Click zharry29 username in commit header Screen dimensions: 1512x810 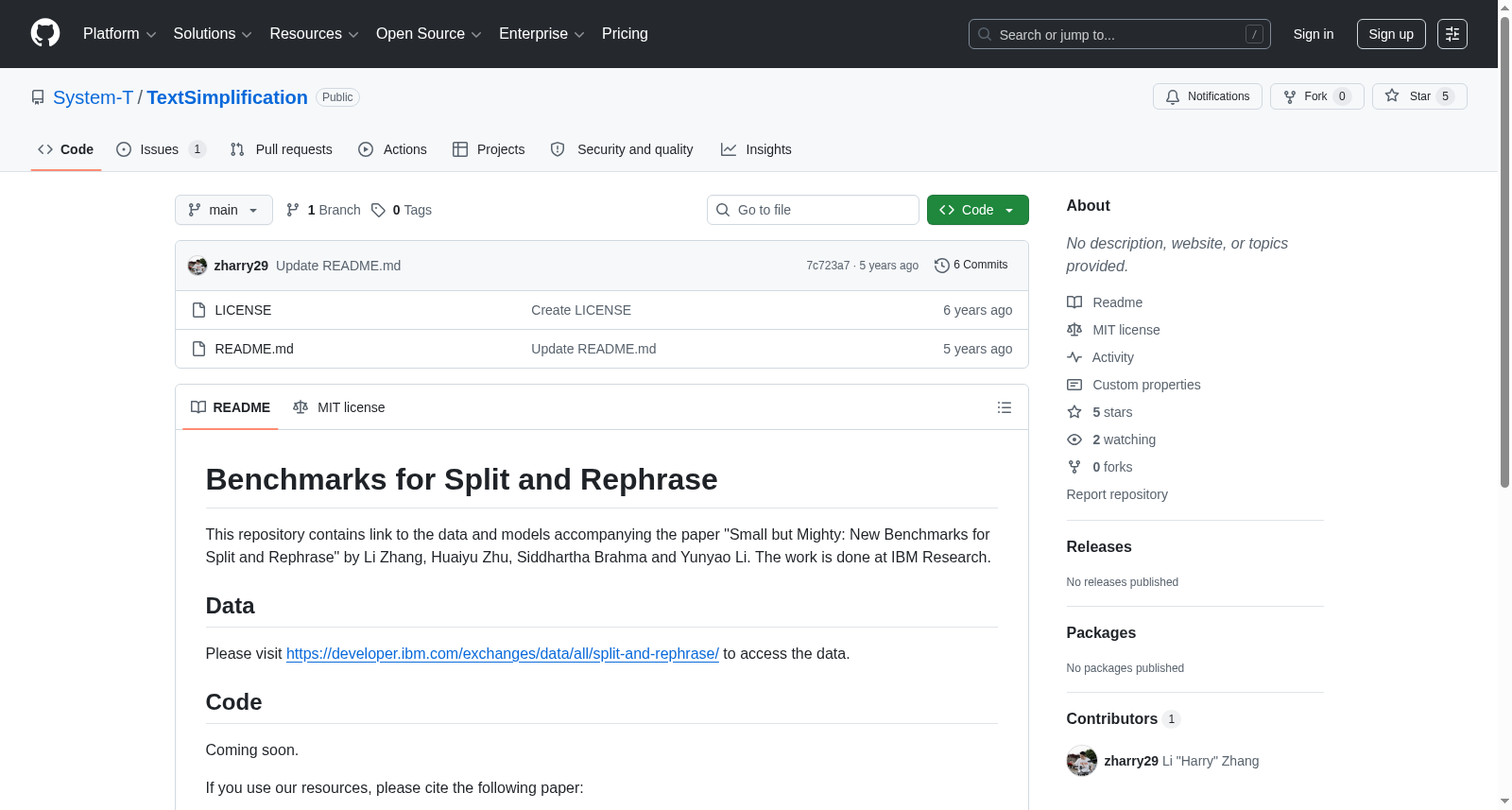[241, 266]
